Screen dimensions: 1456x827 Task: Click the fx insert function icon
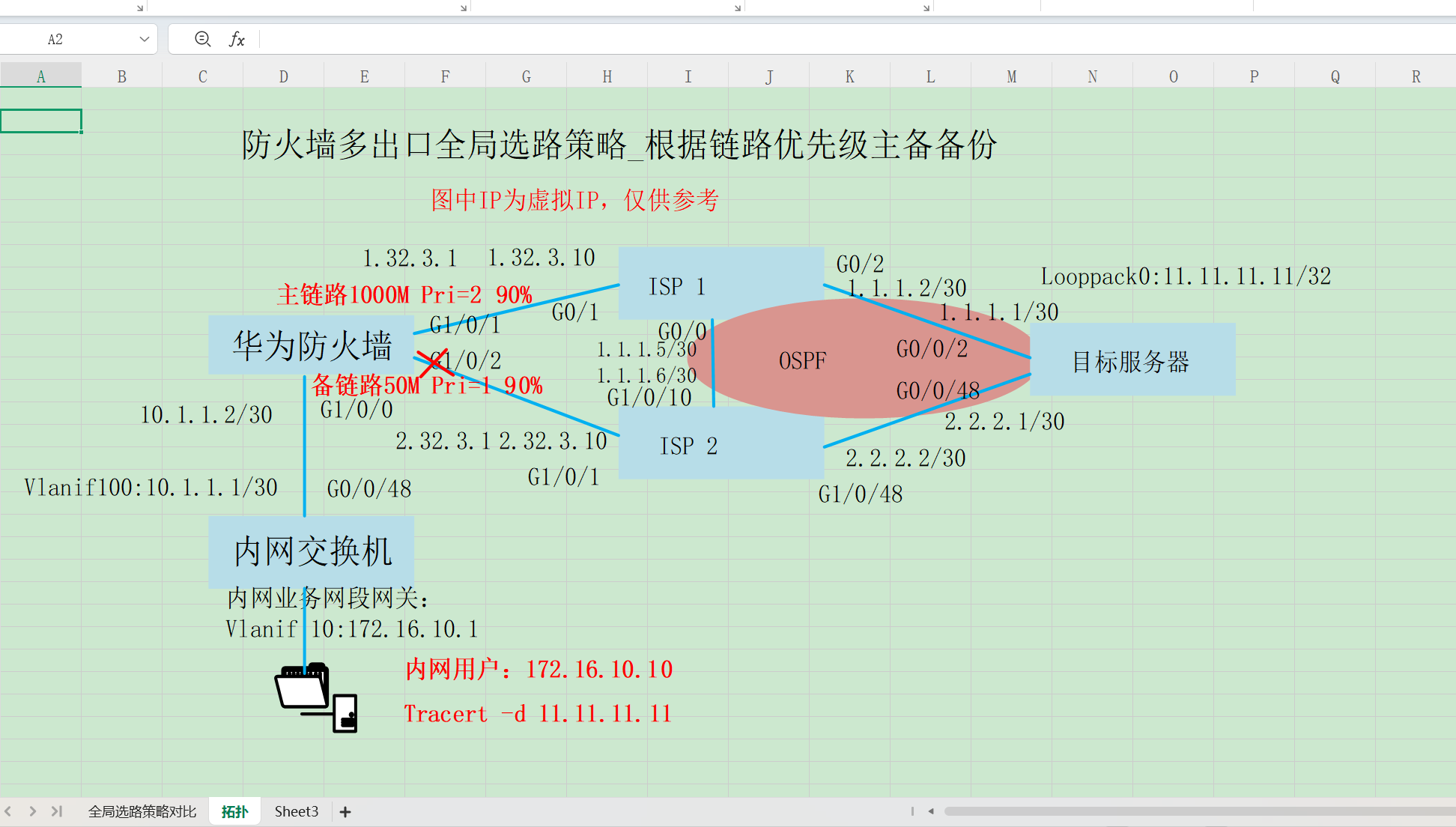coord(237,39)
